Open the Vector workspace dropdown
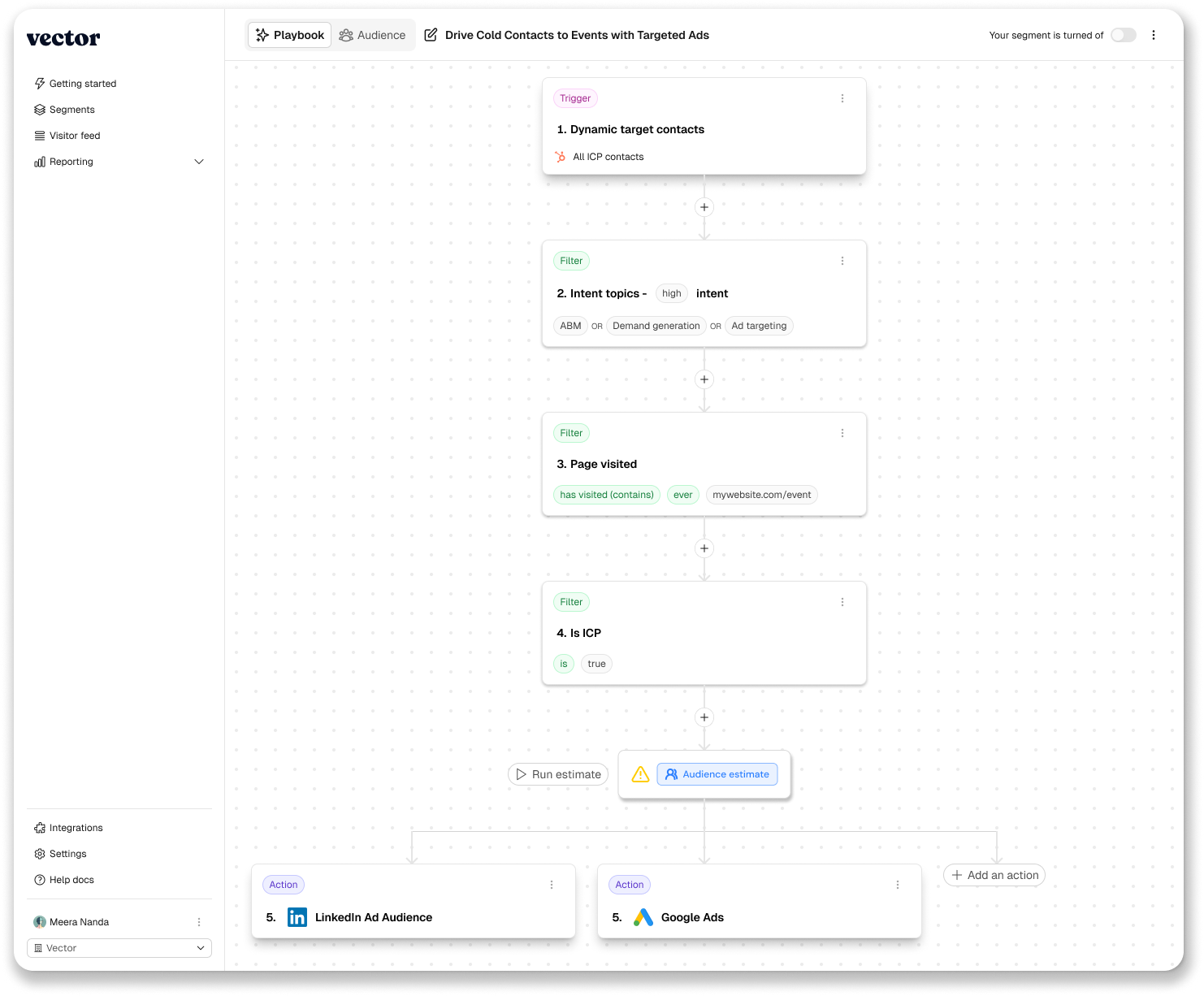 point(119,948)
